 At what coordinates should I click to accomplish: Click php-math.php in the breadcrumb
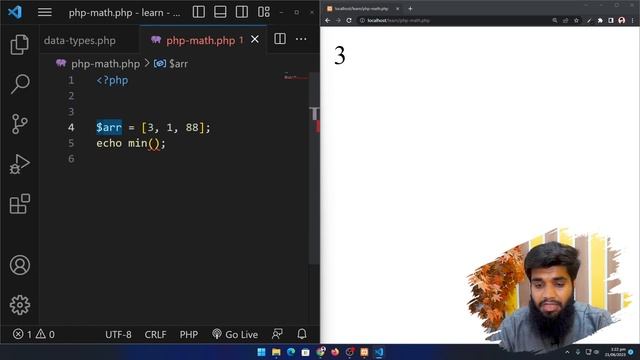105,64
